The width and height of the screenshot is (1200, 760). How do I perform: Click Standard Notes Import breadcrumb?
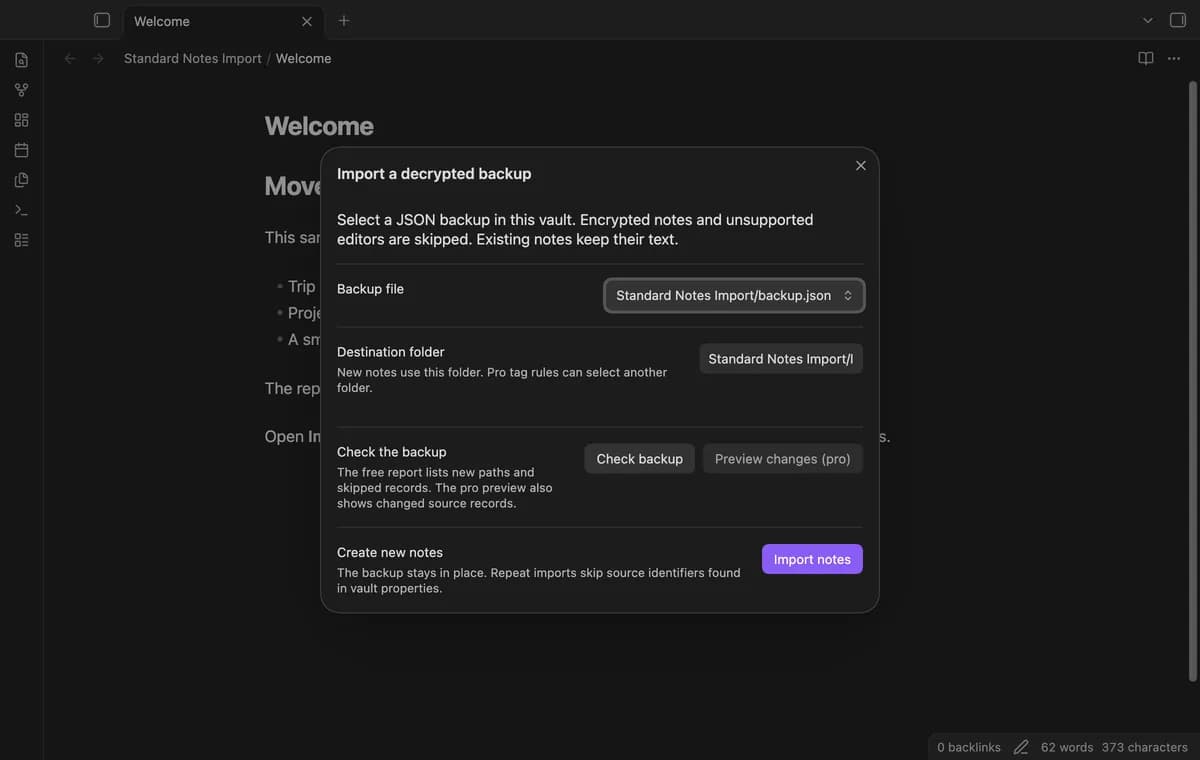point(193,58)
